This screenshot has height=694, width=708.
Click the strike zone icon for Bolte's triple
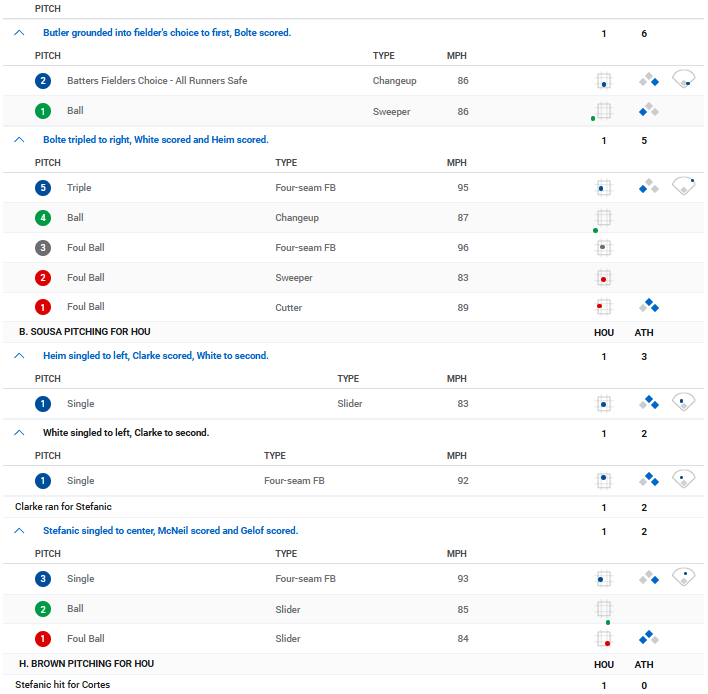pyautogui.click(x=604, y=188)
